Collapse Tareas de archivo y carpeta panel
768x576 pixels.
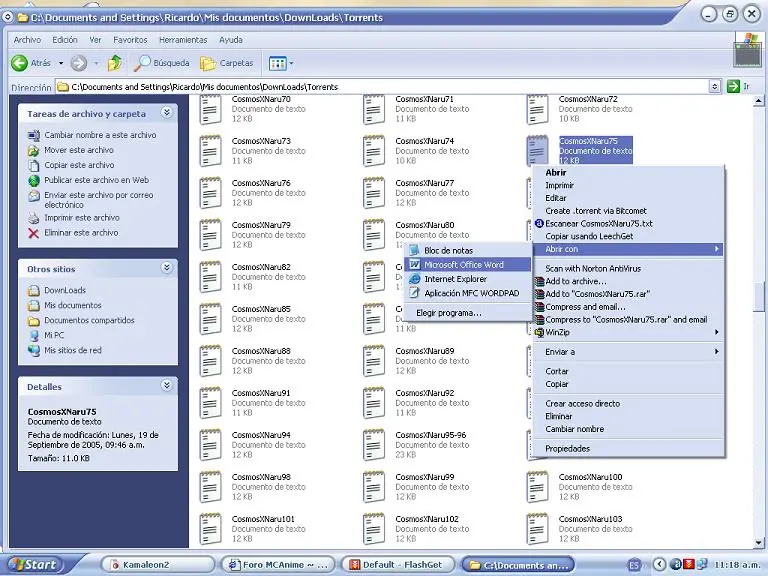point(167,113)
